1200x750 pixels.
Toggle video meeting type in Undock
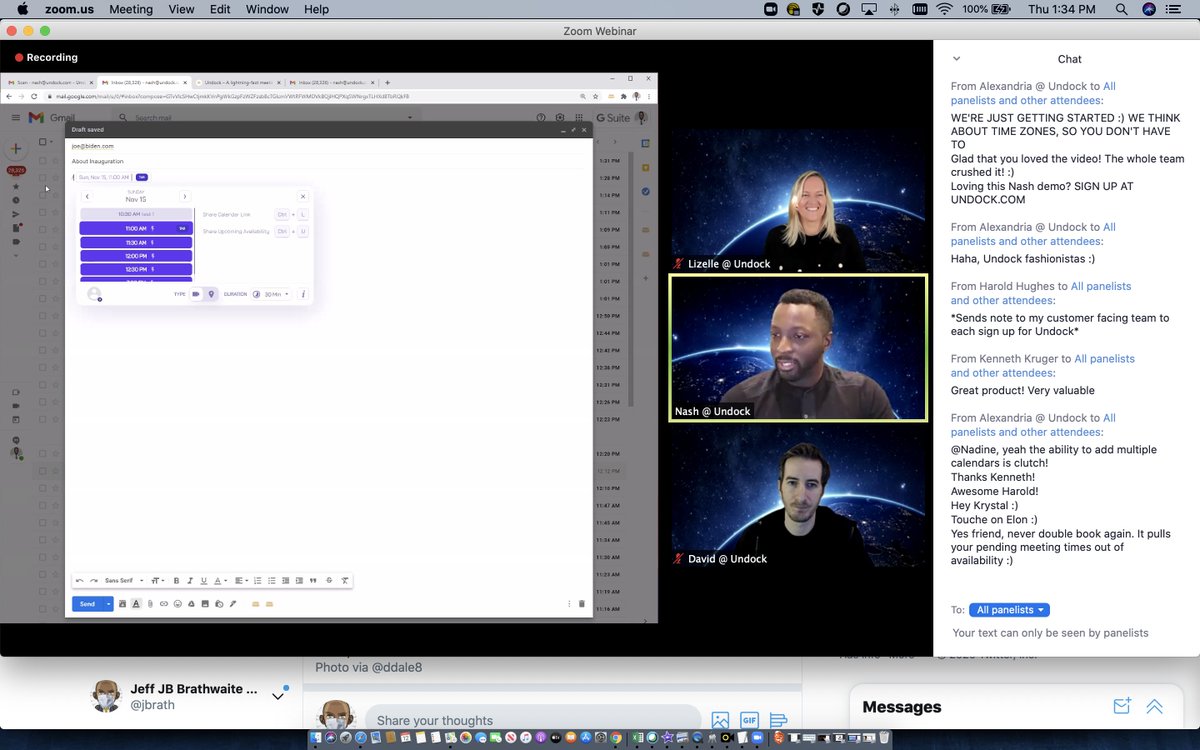[196, 294]
